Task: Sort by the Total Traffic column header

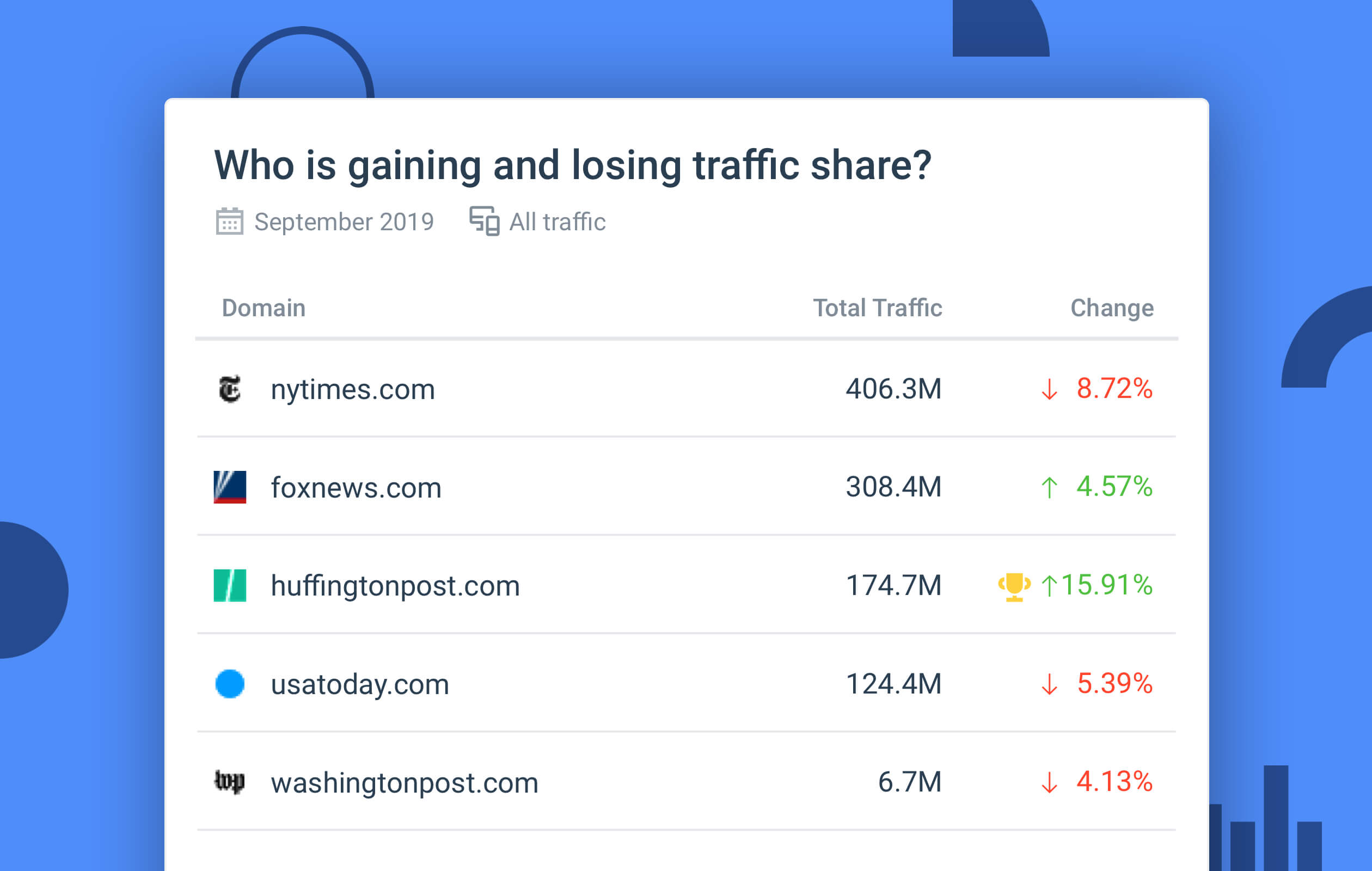Action: 878,308
